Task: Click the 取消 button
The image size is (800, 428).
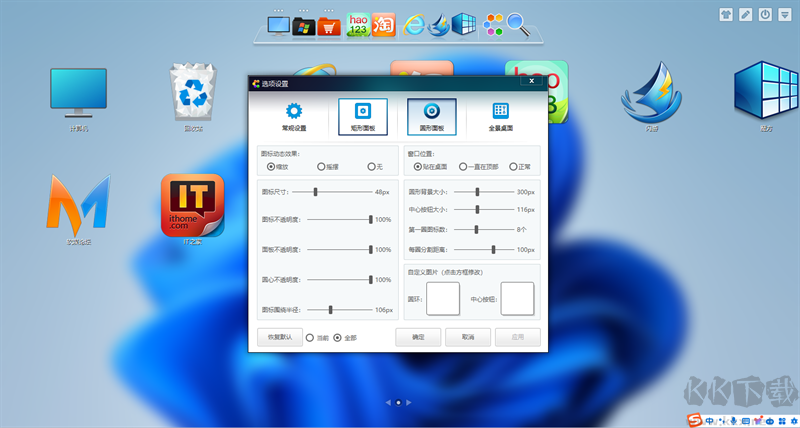Action: (468, 337)
